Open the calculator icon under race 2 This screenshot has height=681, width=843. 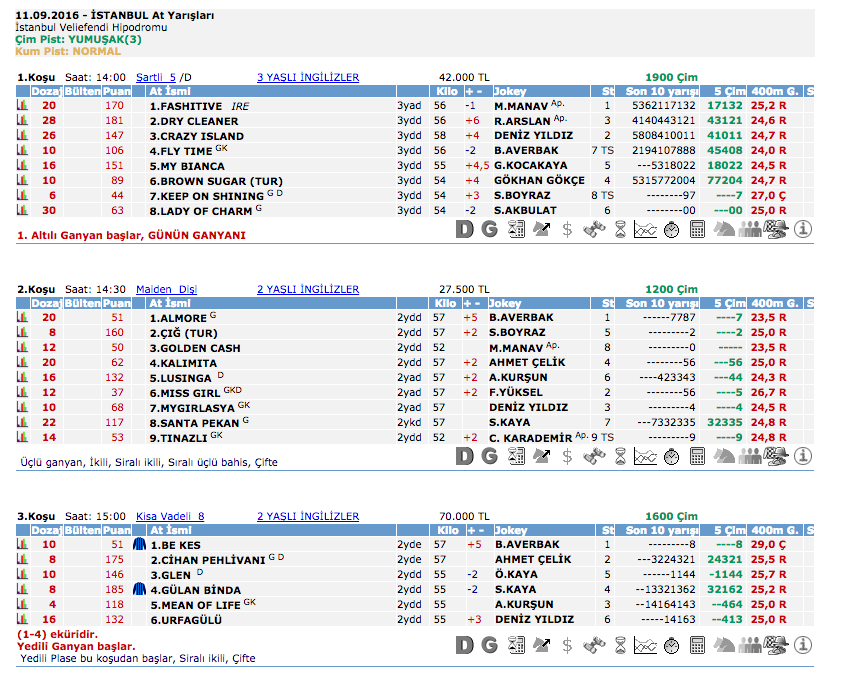click(698, 456)
